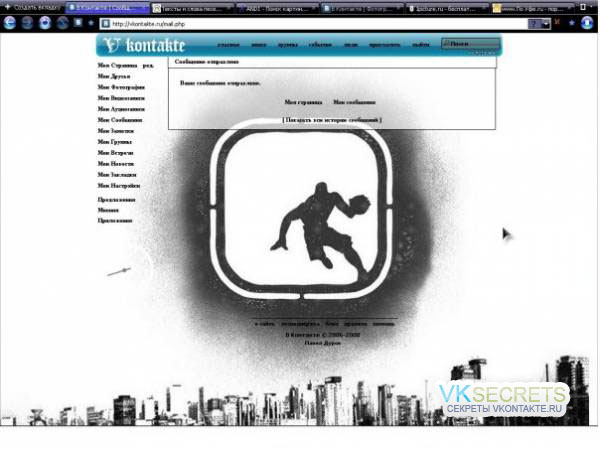
Task: Click 'Мои сообщения' link in message box
Action: coord(354,102)
